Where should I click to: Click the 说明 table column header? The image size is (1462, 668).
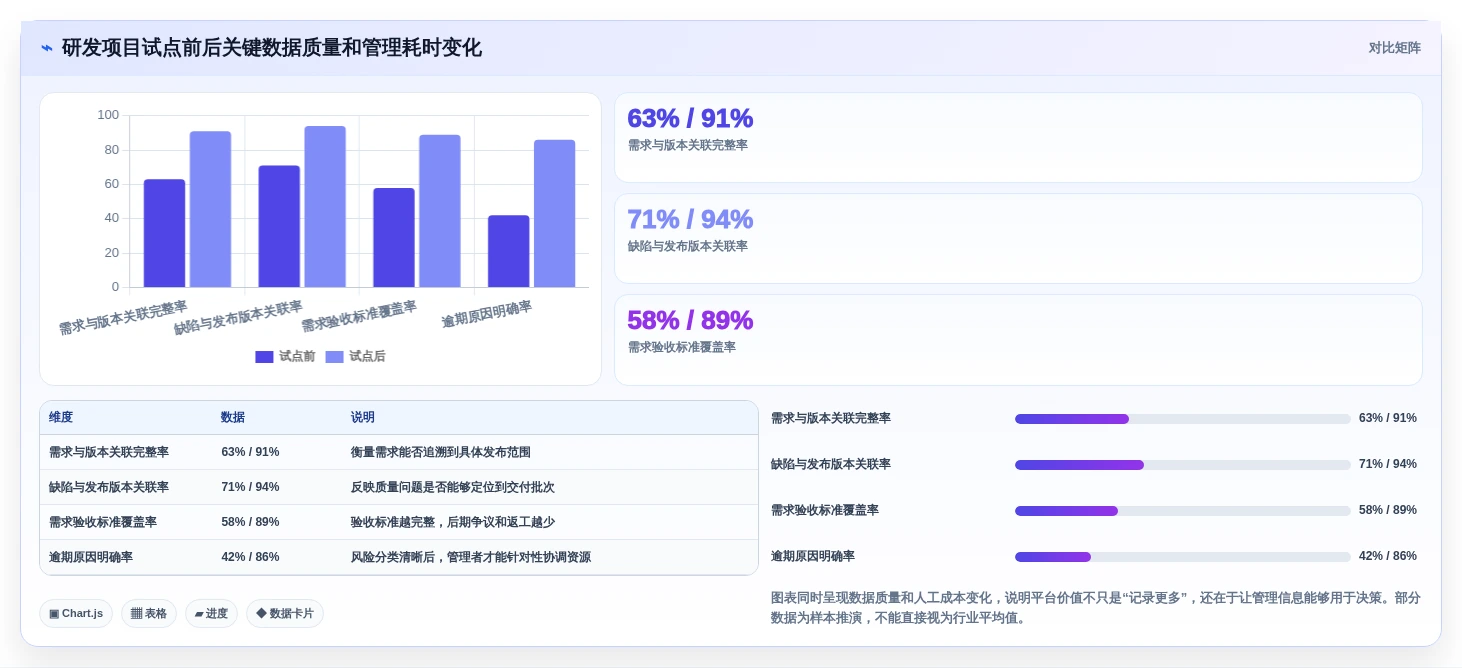[x=363, y=417]
